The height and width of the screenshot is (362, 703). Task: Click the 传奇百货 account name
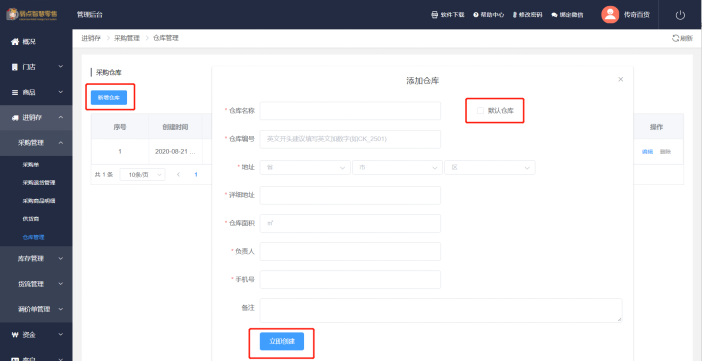[637, 15]
